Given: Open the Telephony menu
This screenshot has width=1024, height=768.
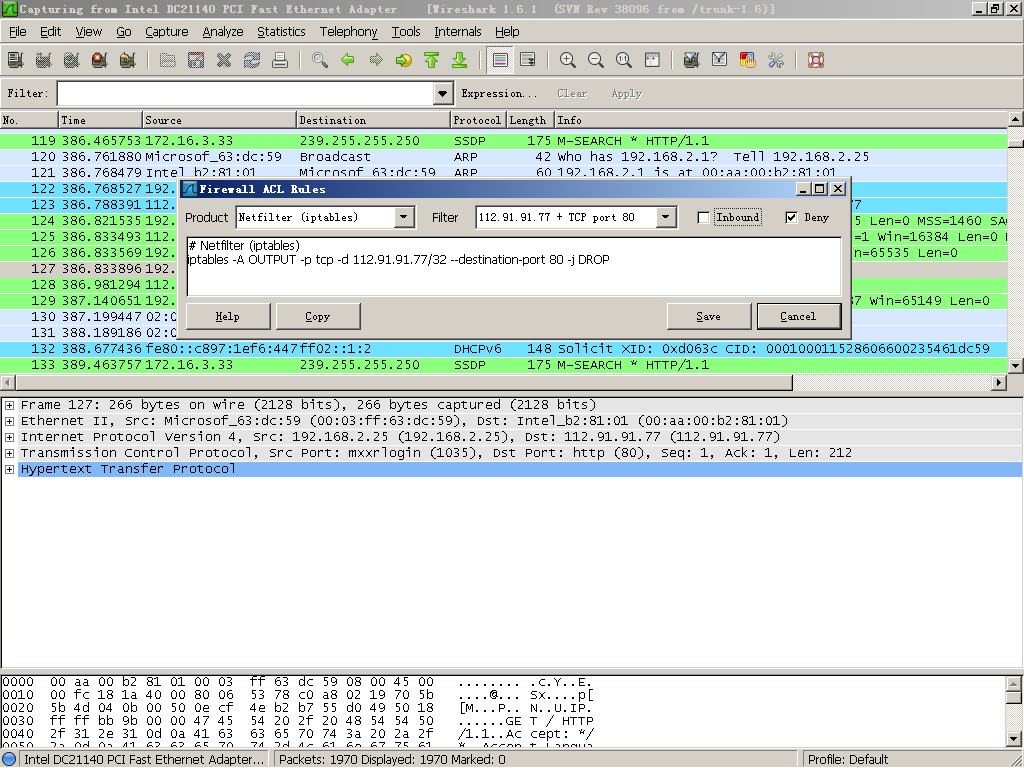Looking at the screenshot, I should (349, 31).
